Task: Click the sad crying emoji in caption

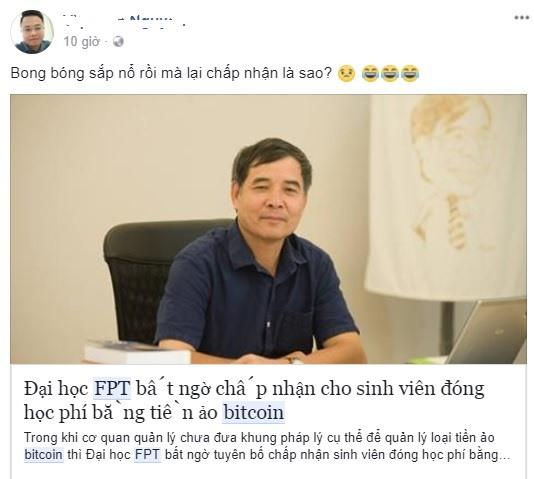Action: point(346,74)
